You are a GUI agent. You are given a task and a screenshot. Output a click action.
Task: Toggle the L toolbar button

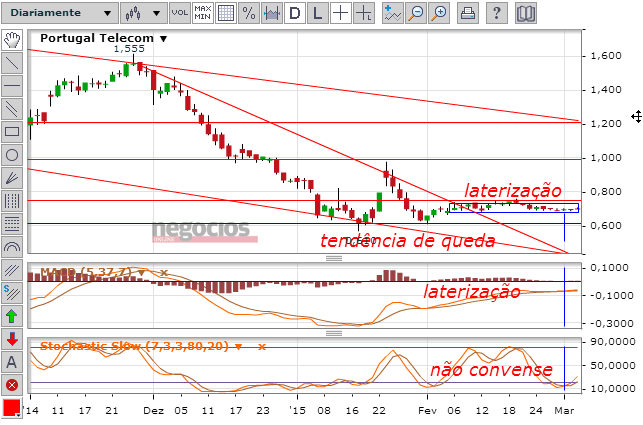click(x=317, y=13)
